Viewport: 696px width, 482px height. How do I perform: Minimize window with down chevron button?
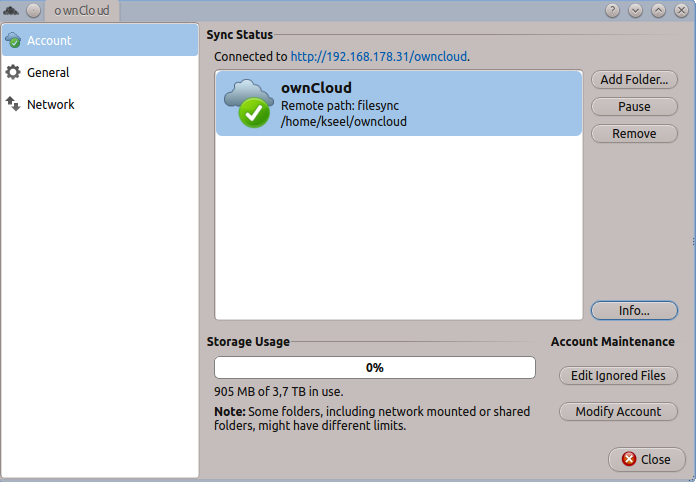(635, 10)
